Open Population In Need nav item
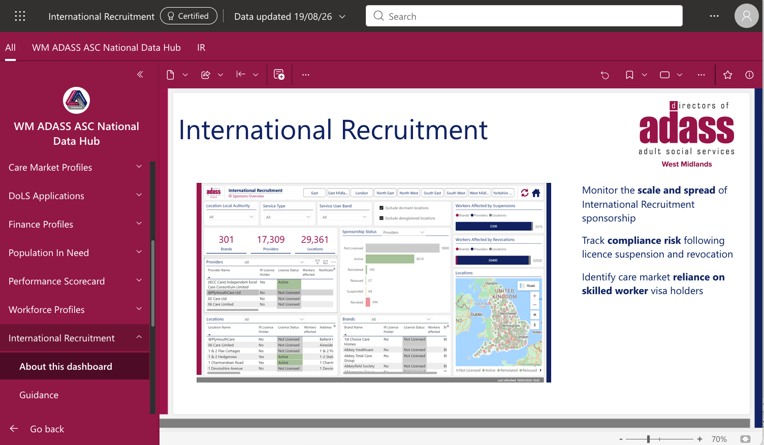This screenshot has width=764, height=445. point(75,252)
